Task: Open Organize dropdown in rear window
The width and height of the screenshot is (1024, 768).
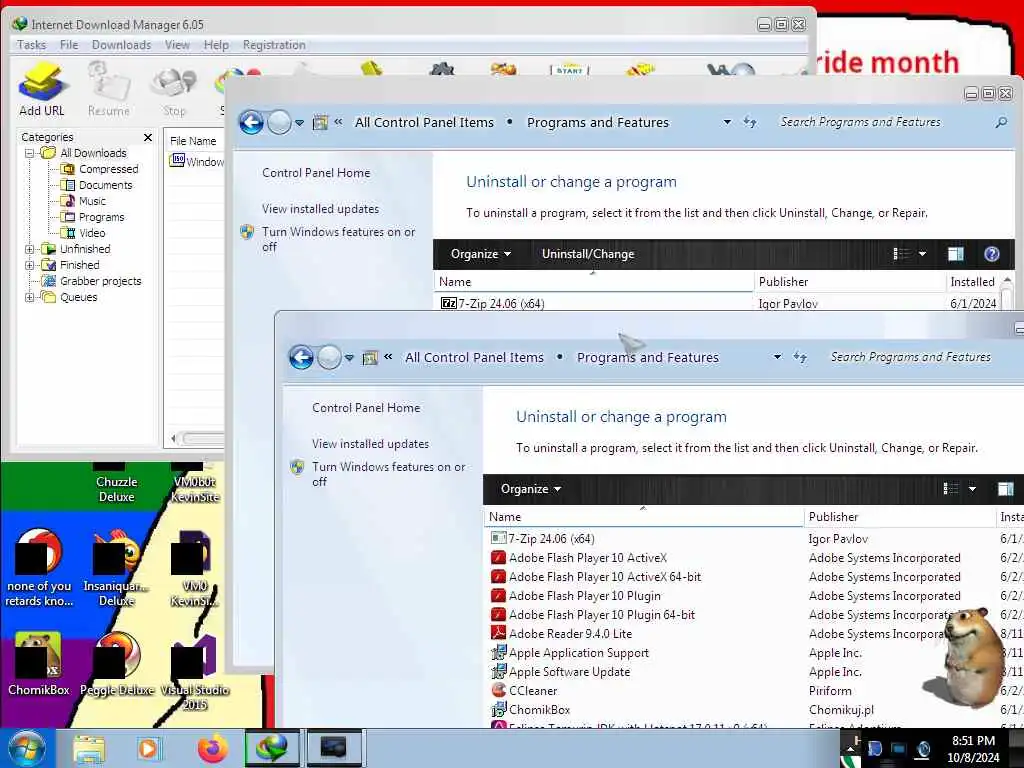Action: (481, 254)
